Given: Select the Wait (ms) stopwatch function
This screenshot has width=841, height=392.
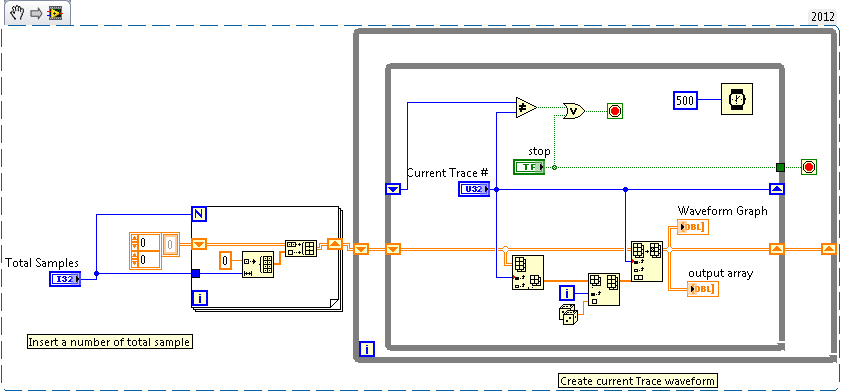Looking at the screenshot, I should [736, 99].
